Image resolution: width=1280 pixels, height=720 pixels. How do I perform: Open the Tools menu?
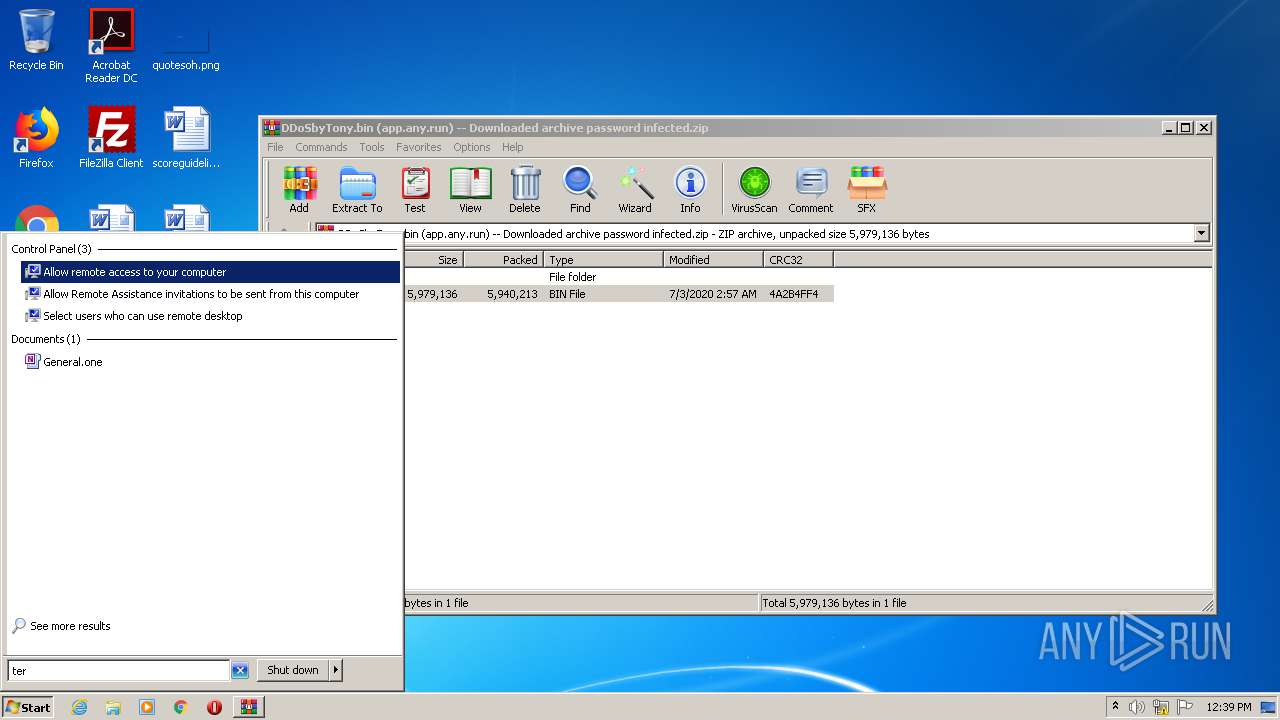click(372, 147)
